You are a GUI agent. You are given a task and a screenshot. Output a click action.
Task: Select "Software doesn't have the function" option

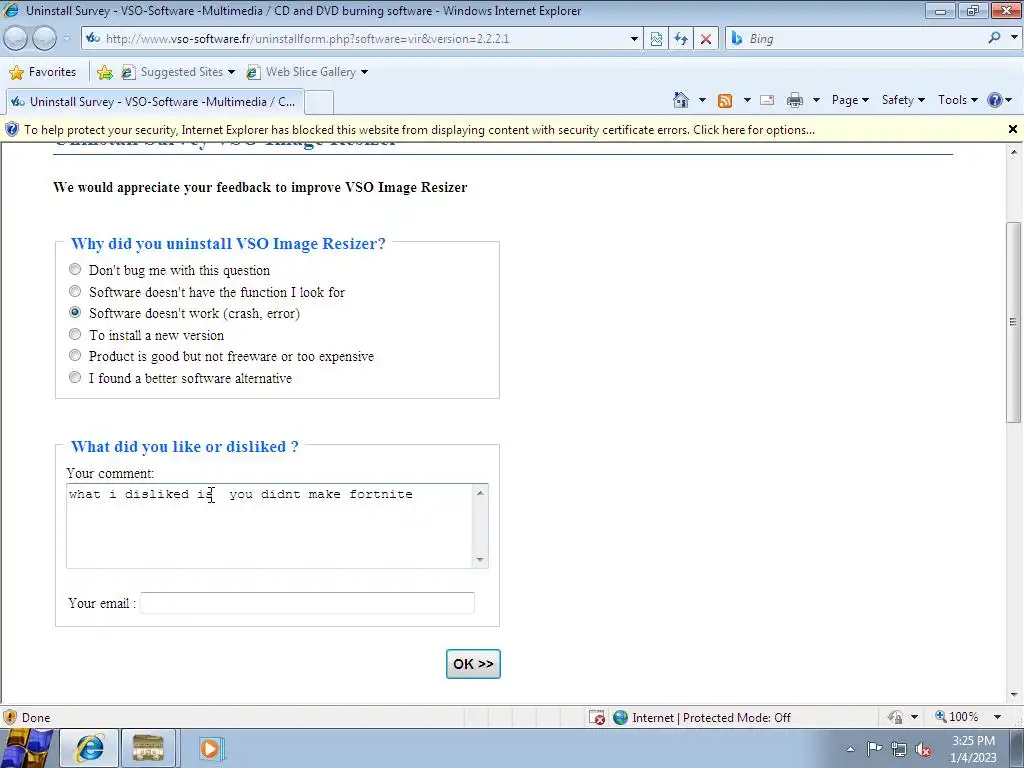(x=75, y=291)
